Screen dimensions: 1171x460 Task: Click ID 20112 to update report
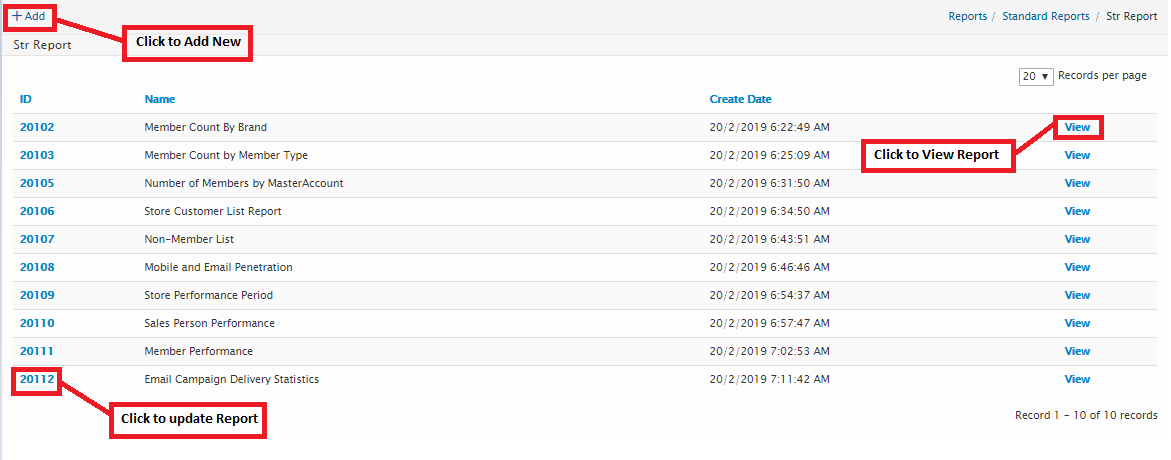[x=37, y=379]
